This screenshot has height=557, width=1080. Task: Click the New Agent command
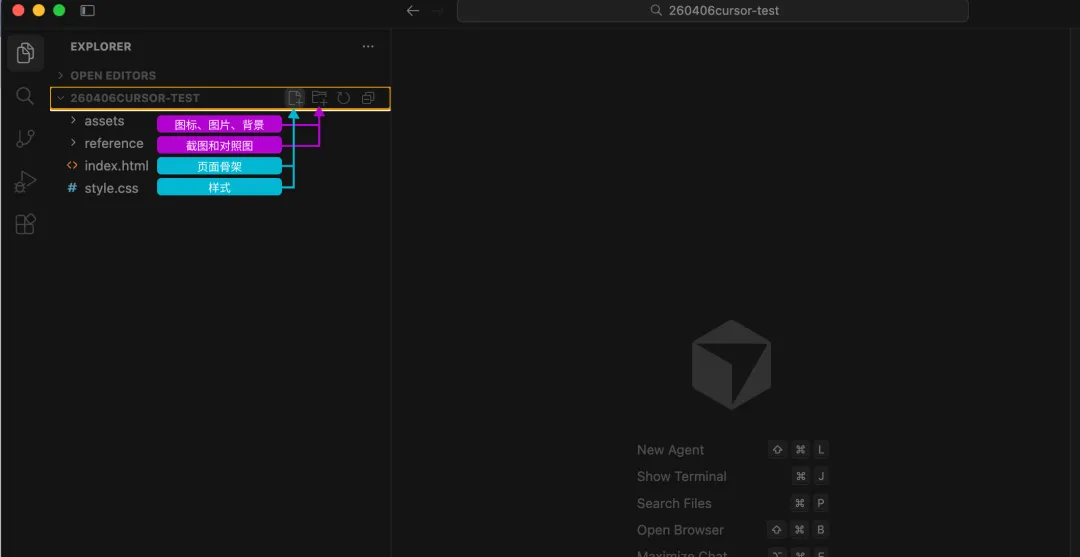pyautogui.click(x=670, y=450)
